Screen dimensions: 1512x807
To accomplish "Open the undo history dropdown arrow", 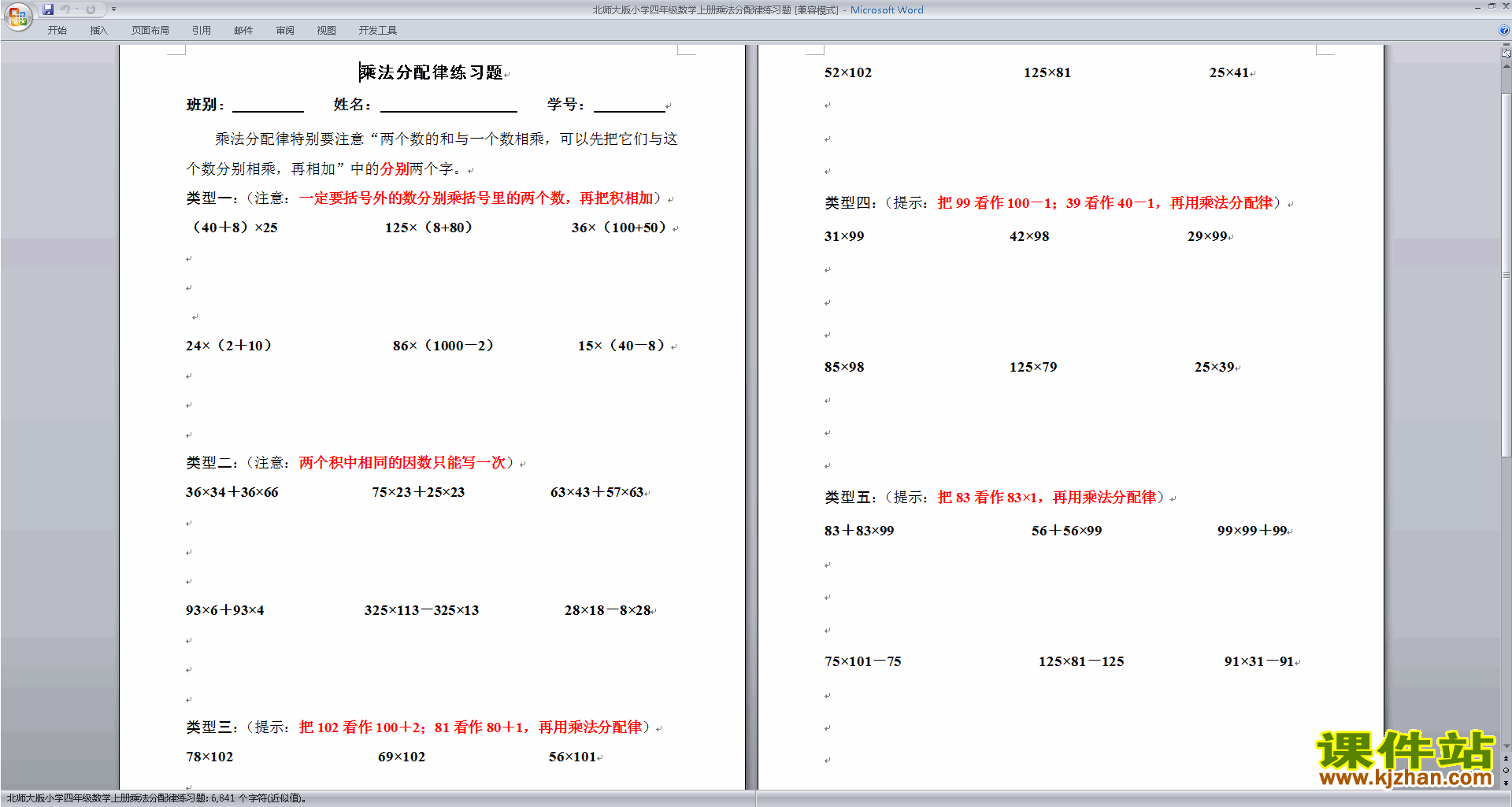I will [x=76, y=9].
